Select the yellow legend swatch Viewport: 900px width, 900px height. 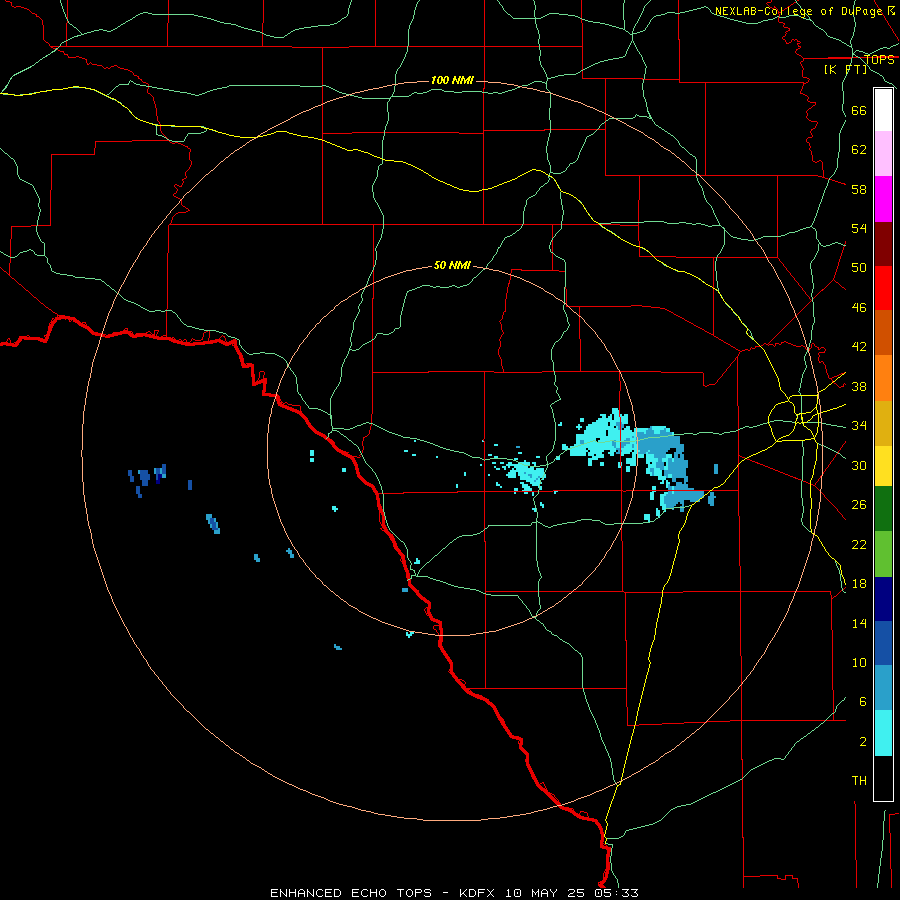(x=883, y=466)
